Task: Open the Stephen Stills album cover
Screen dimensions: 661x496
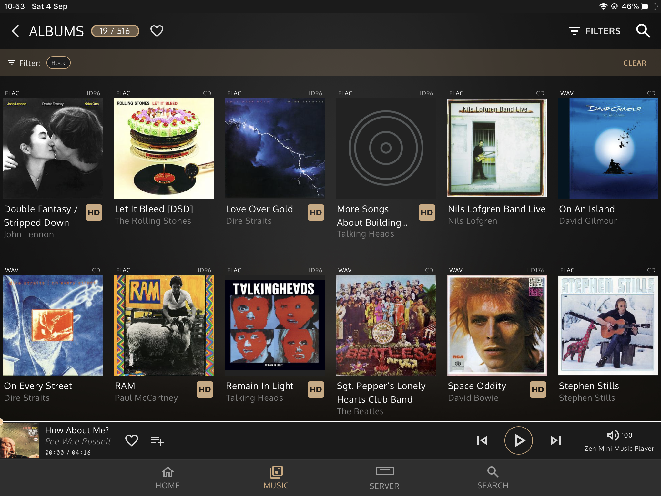Action: click(608, 325)
